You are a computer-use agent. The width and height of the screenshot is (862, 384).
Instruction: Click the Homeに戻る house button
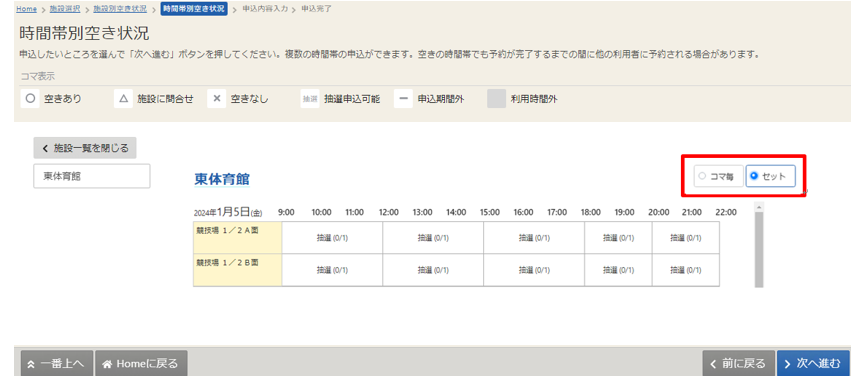coord(141,363)
